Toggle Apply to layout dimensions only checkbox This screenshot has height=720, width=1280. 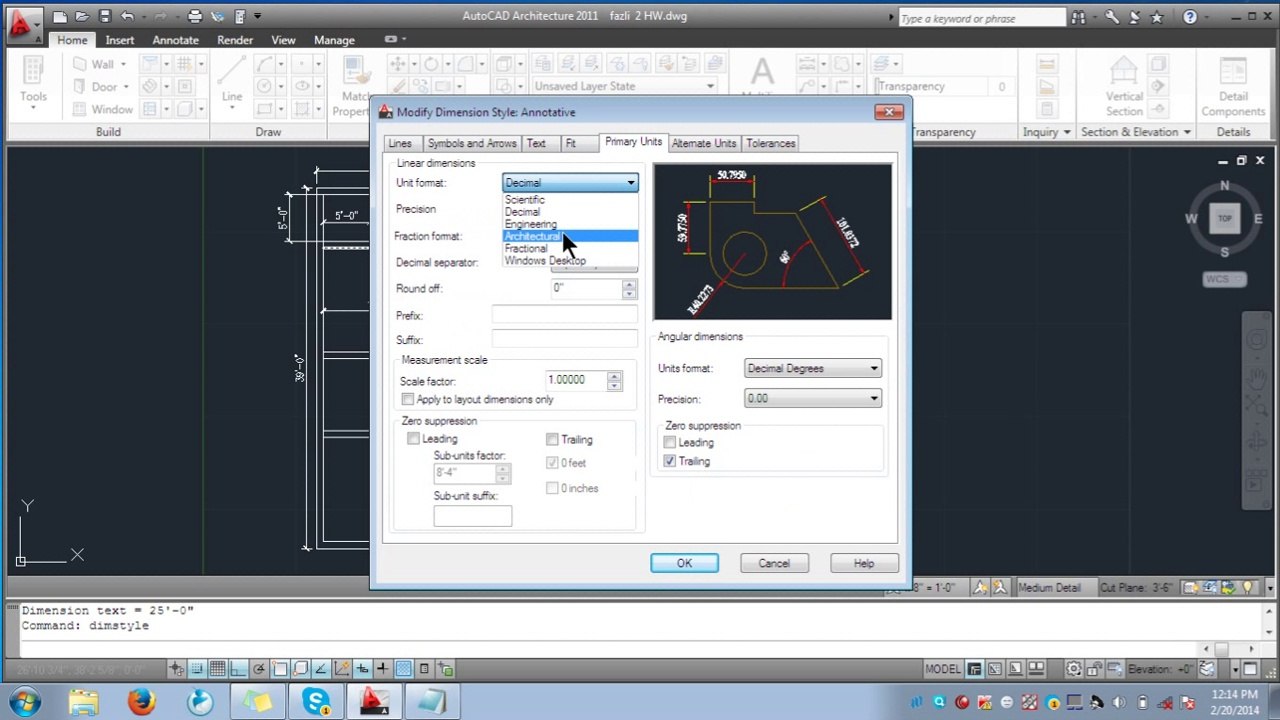(408, 400)
